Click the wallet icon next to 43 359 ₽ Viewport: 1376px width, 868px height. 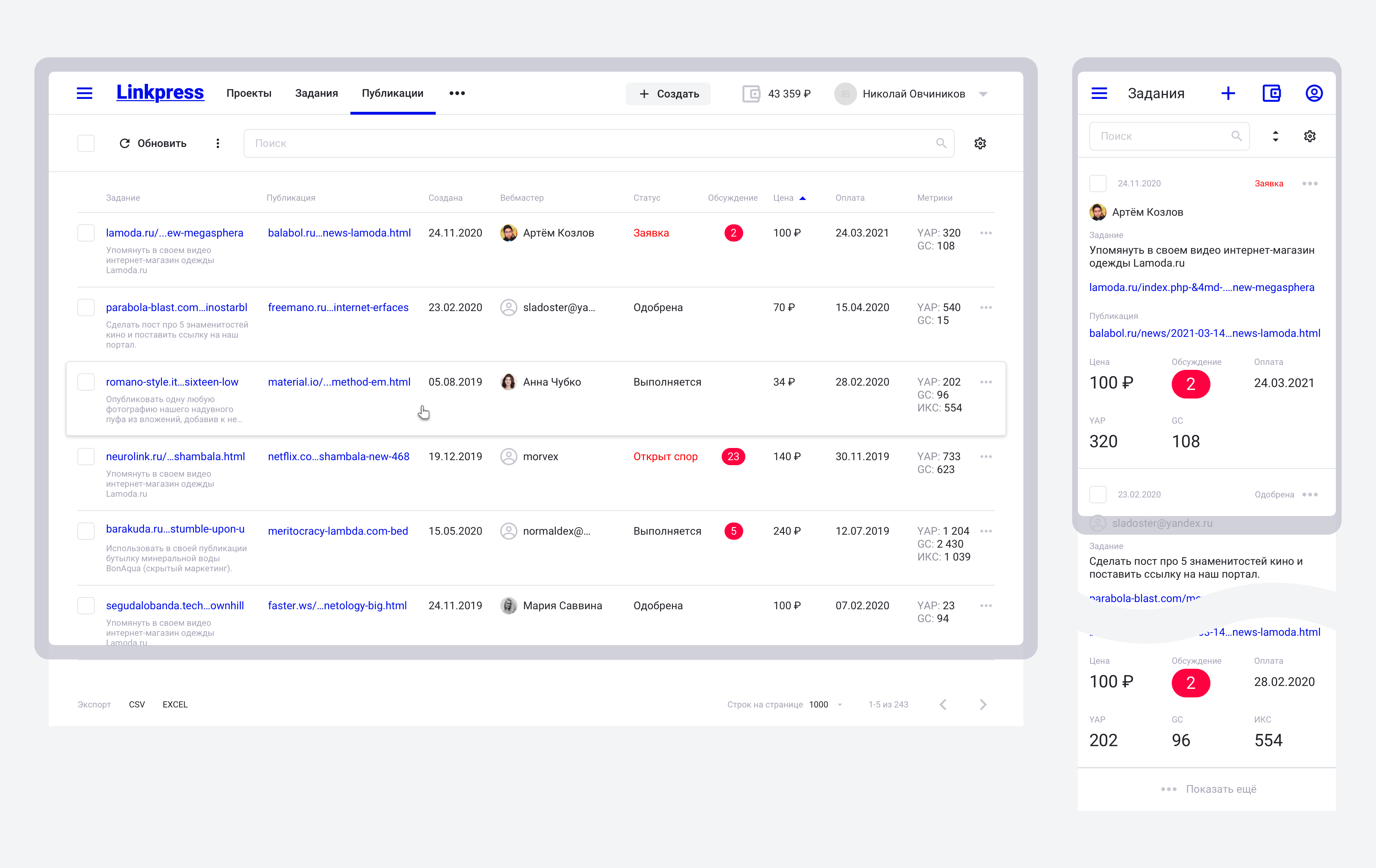tap(751, 94)
